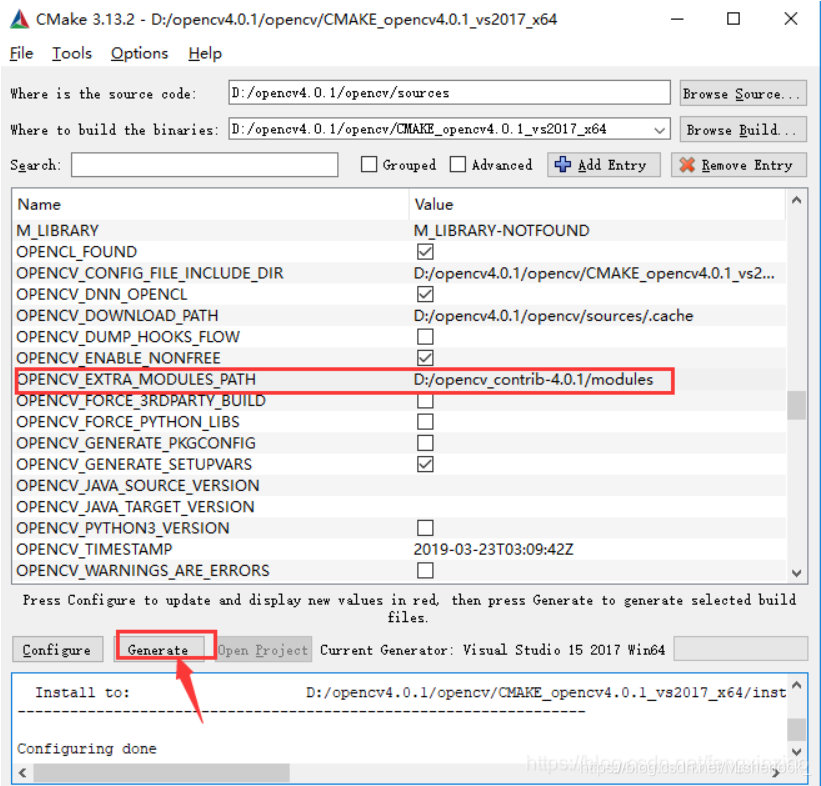Image resolution: width=821 pixels, height=786 pixels.
Task: Check the OPENCV_FORCE_PYTHON_LIBS checkbox
Action: [x=425, y=422]
